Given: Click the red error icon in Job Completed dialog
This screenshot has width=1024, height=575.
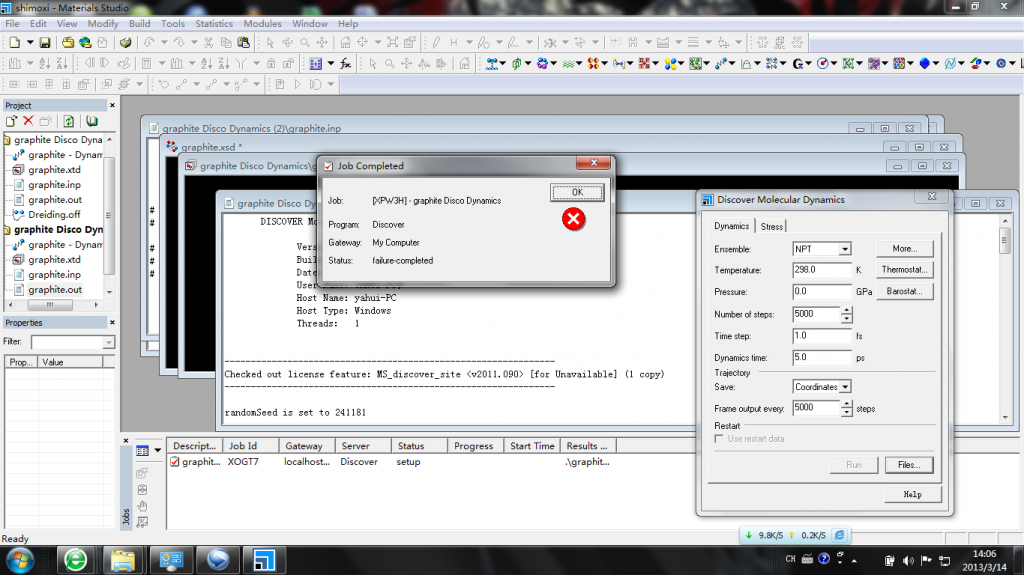Looking at the screenshot, I should (573, 219).
